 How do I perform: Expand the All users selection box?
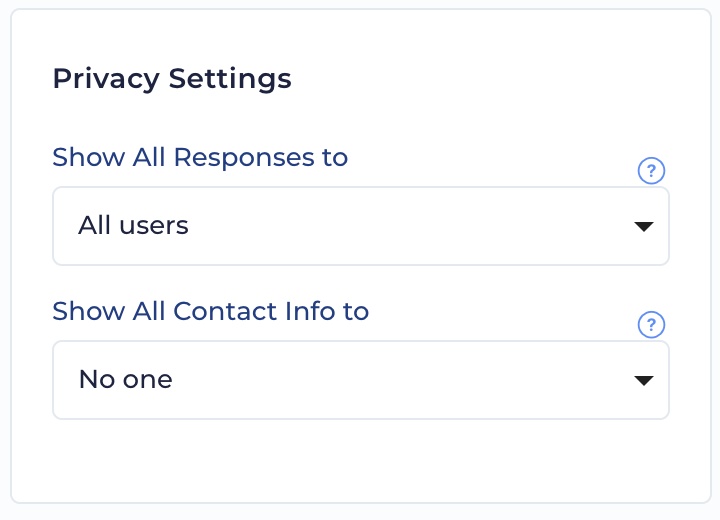click(361, 226)
